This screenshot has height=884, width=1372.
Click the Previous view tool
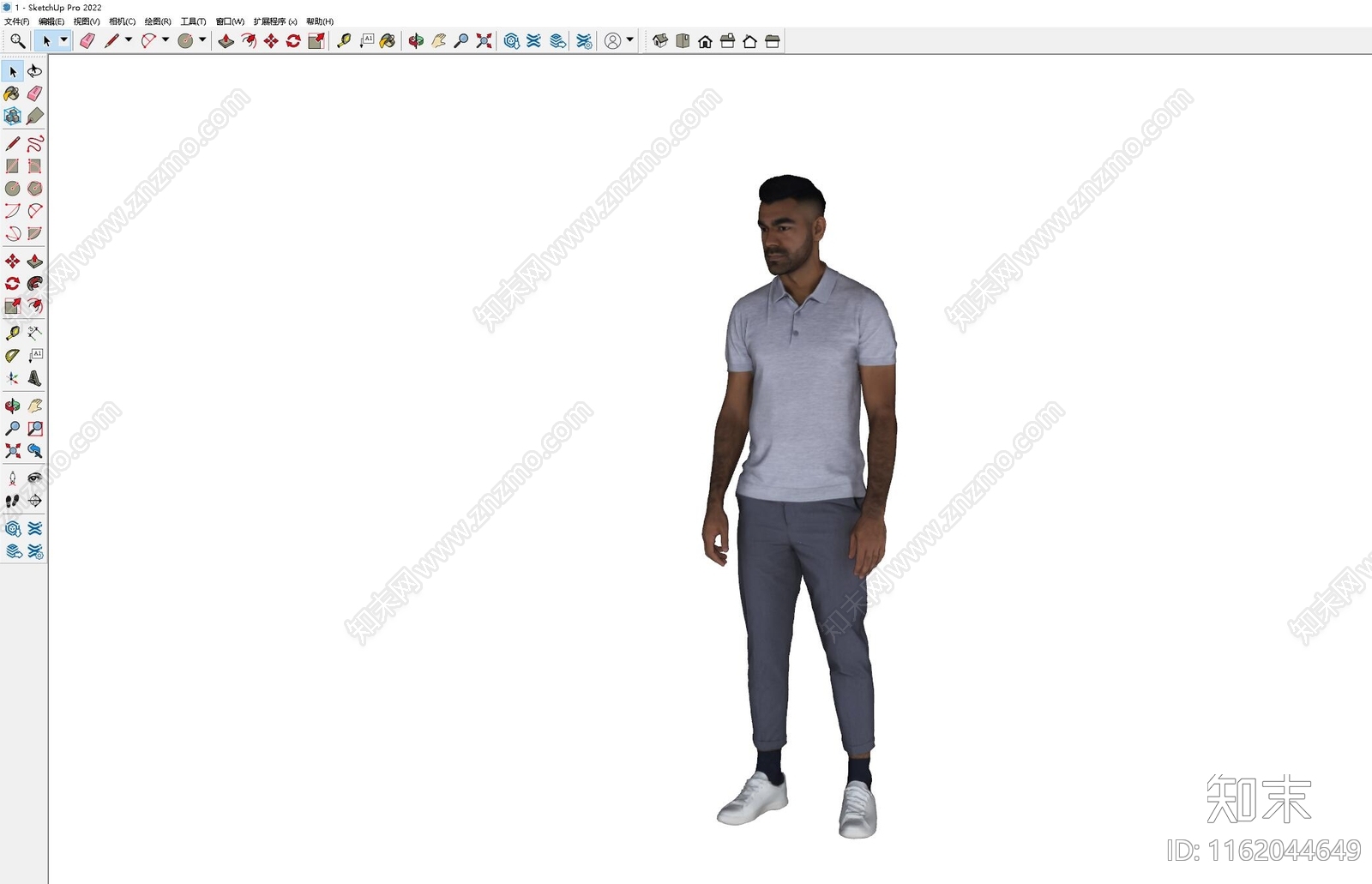35,450
